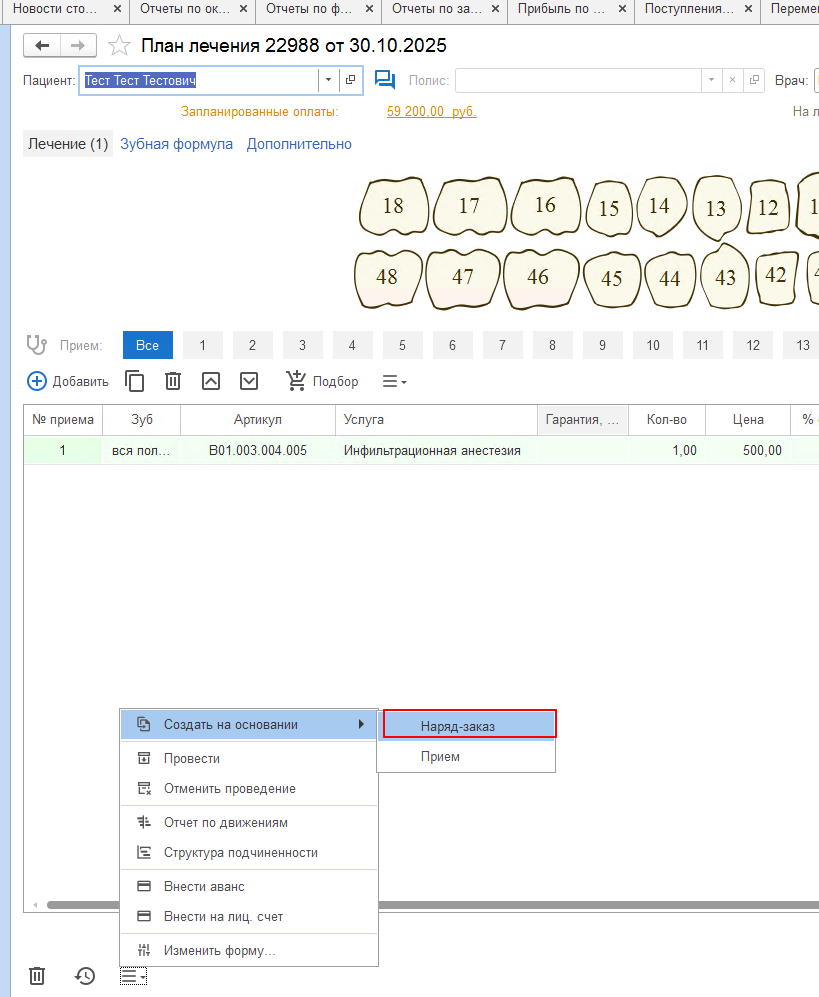Select the Инфильтрационная анестезия cell
The image size is (819, 997).
(436, 450)
